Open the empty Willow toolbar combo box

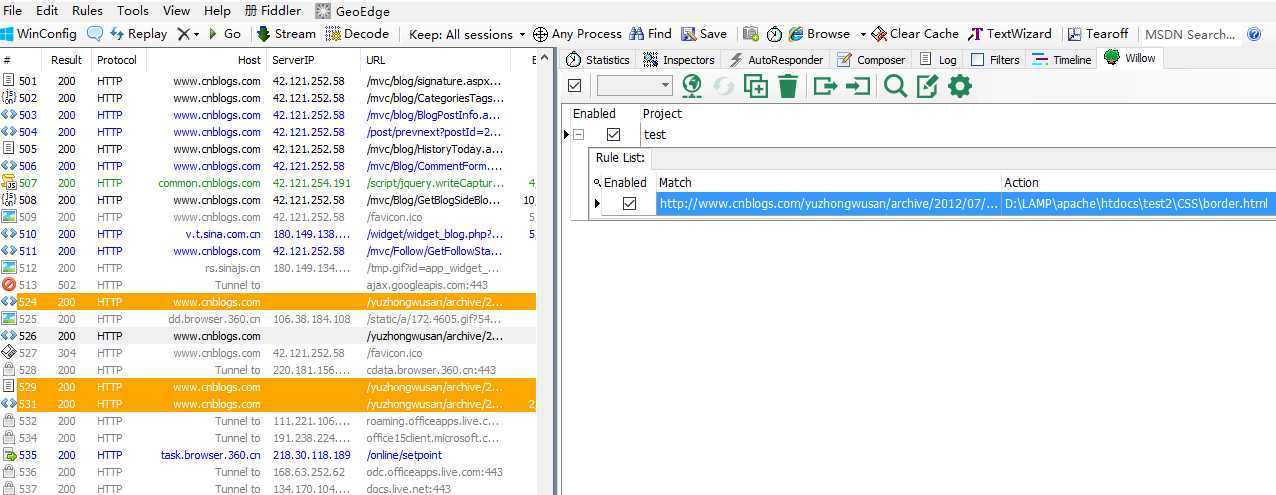(x=634, y=87)
